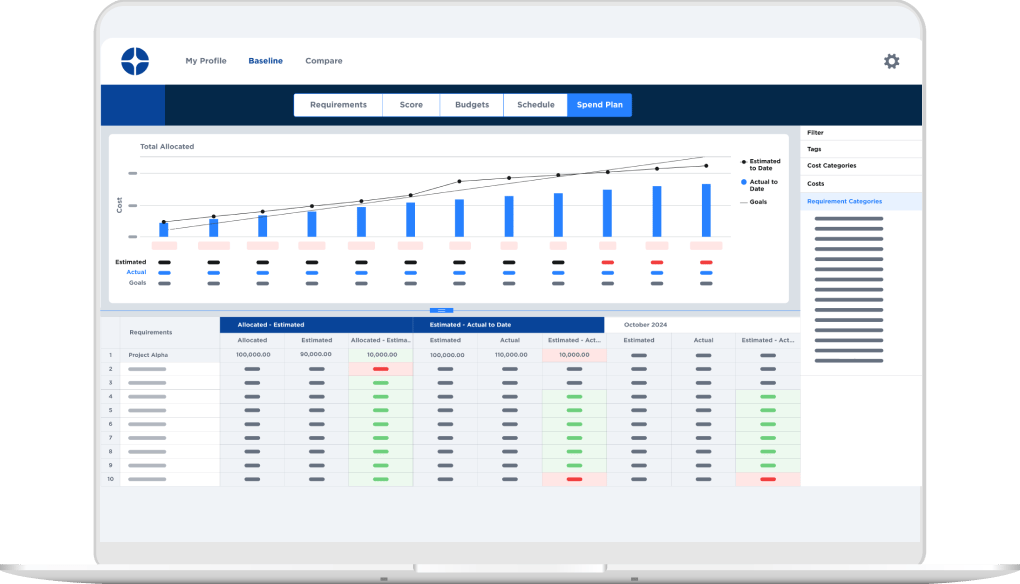Click the 110,000.00 actual cell
The width and height of the screenshot is (1020, 584).
point(510,355)
